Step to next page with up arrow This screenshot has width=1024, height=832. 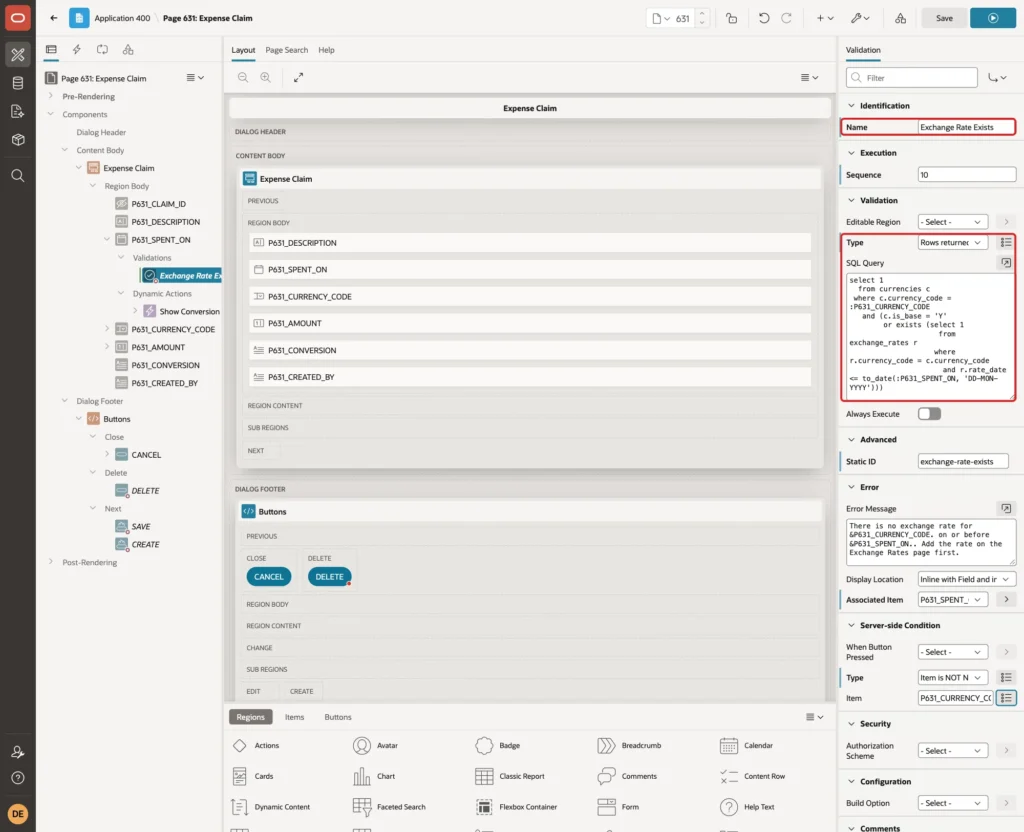tap(702, 14)
